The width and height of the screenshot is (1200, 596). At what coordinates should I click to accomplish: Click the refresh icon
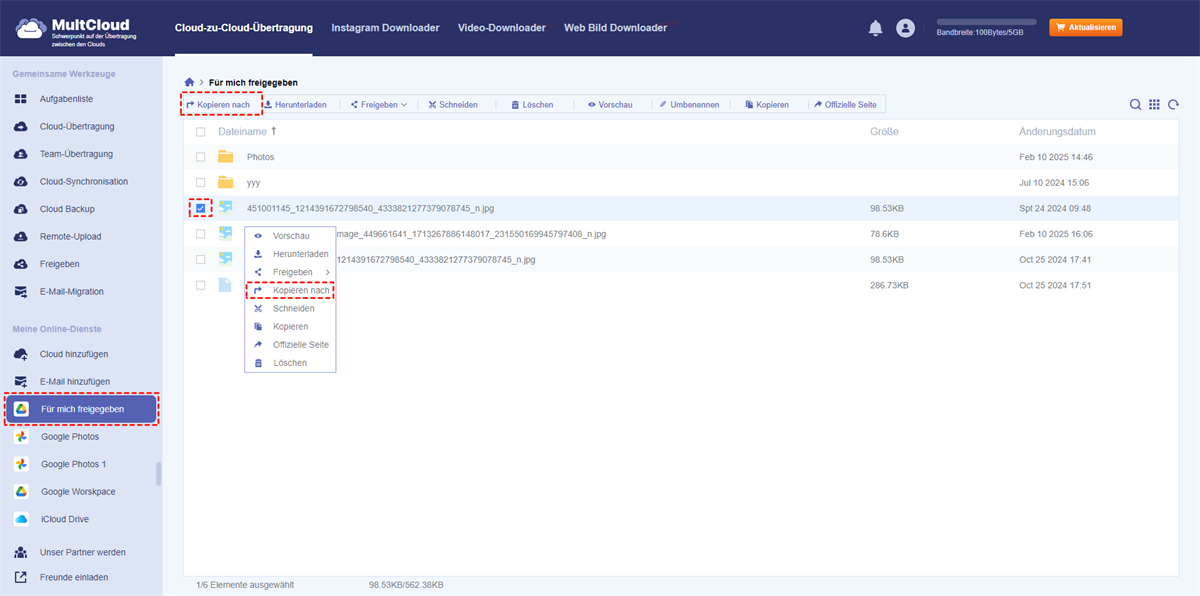(1173, 105)
